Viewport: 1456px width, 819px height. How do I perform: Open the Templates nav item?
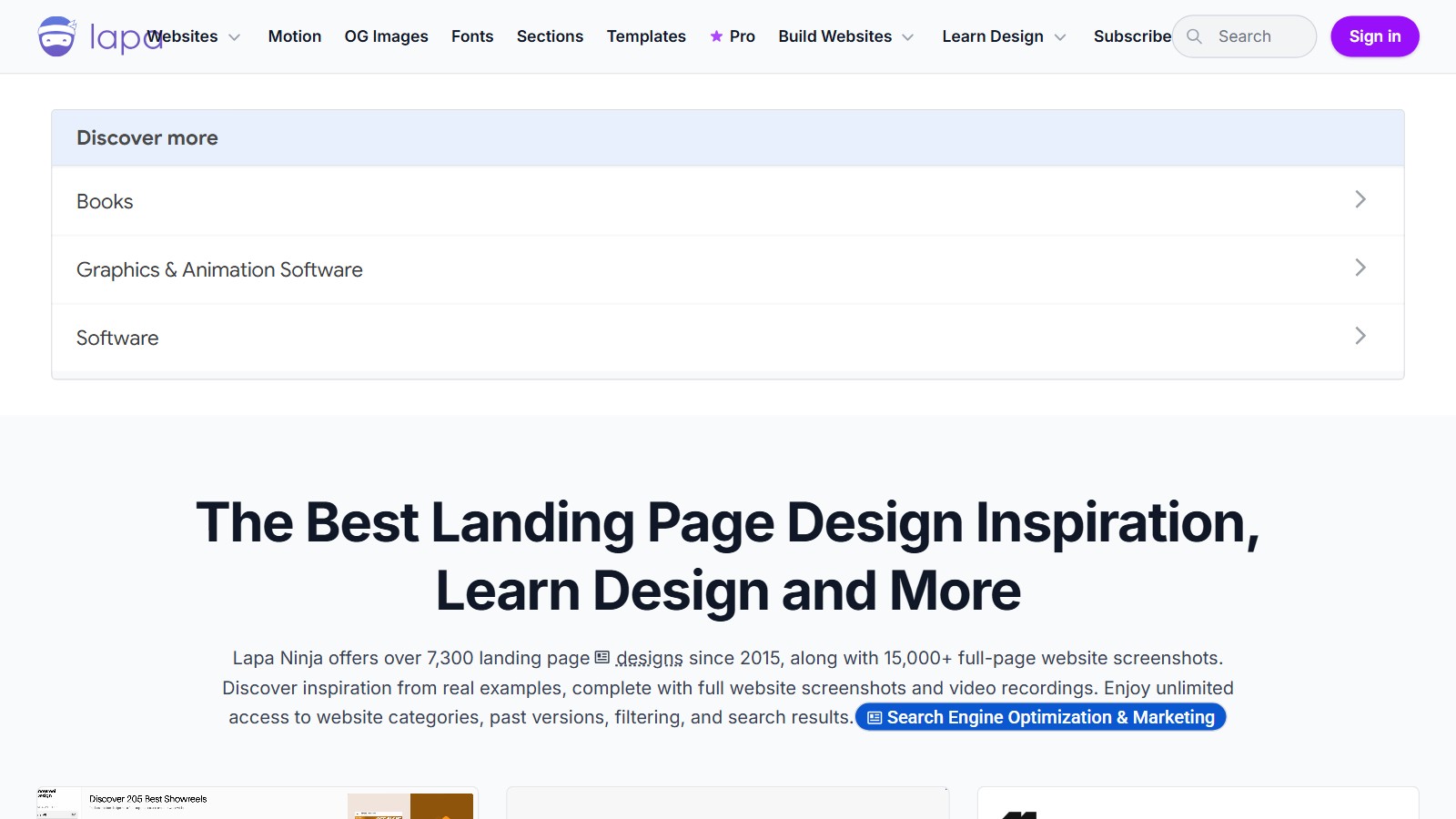[646, 36]
